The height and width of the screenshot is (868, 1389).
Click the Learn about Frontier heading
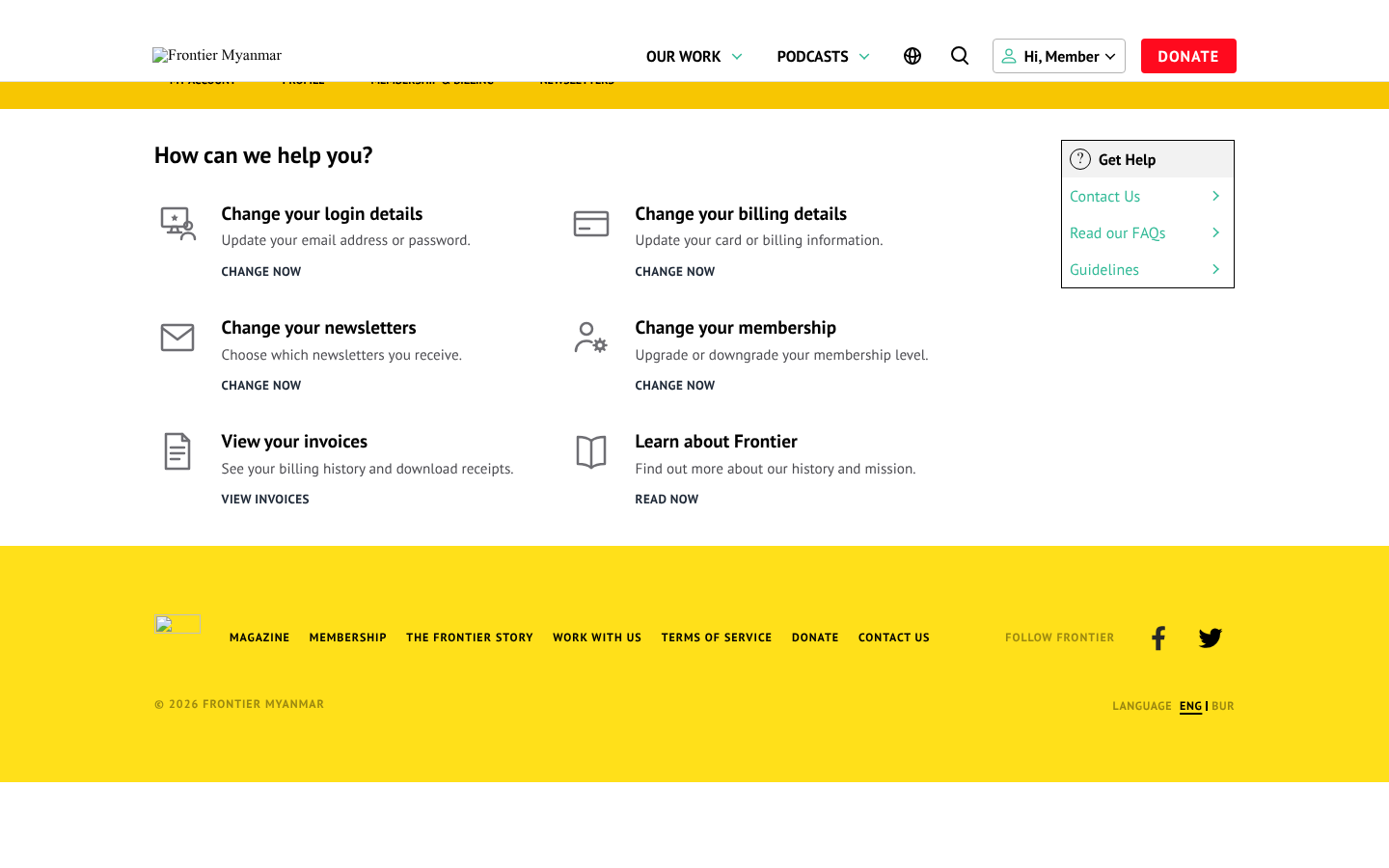click(717, 441)
